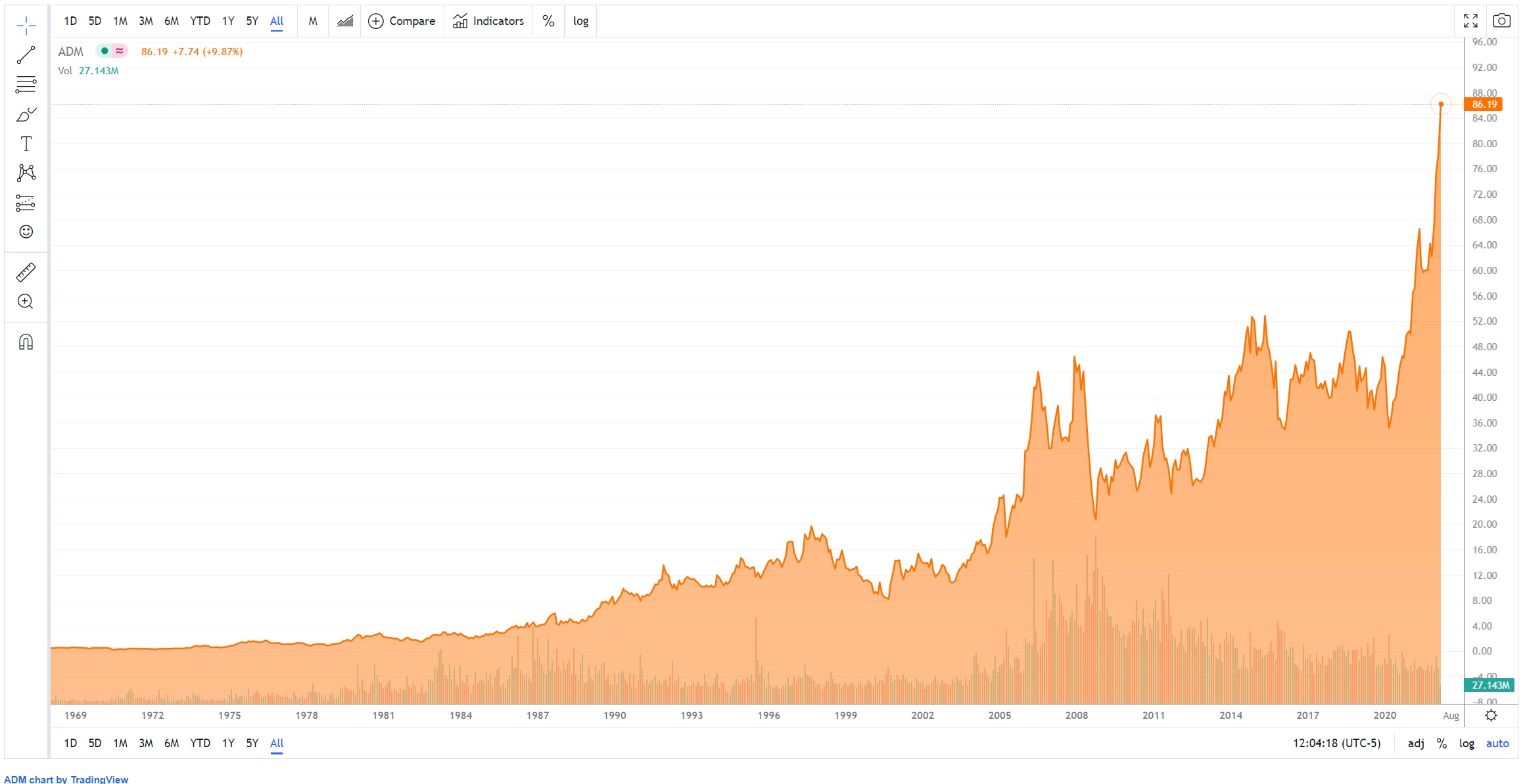The height and width of the screenshot is (784, 1525).
Task: Click the 1990 label on time axis
Action: click(x=615, y=715)
